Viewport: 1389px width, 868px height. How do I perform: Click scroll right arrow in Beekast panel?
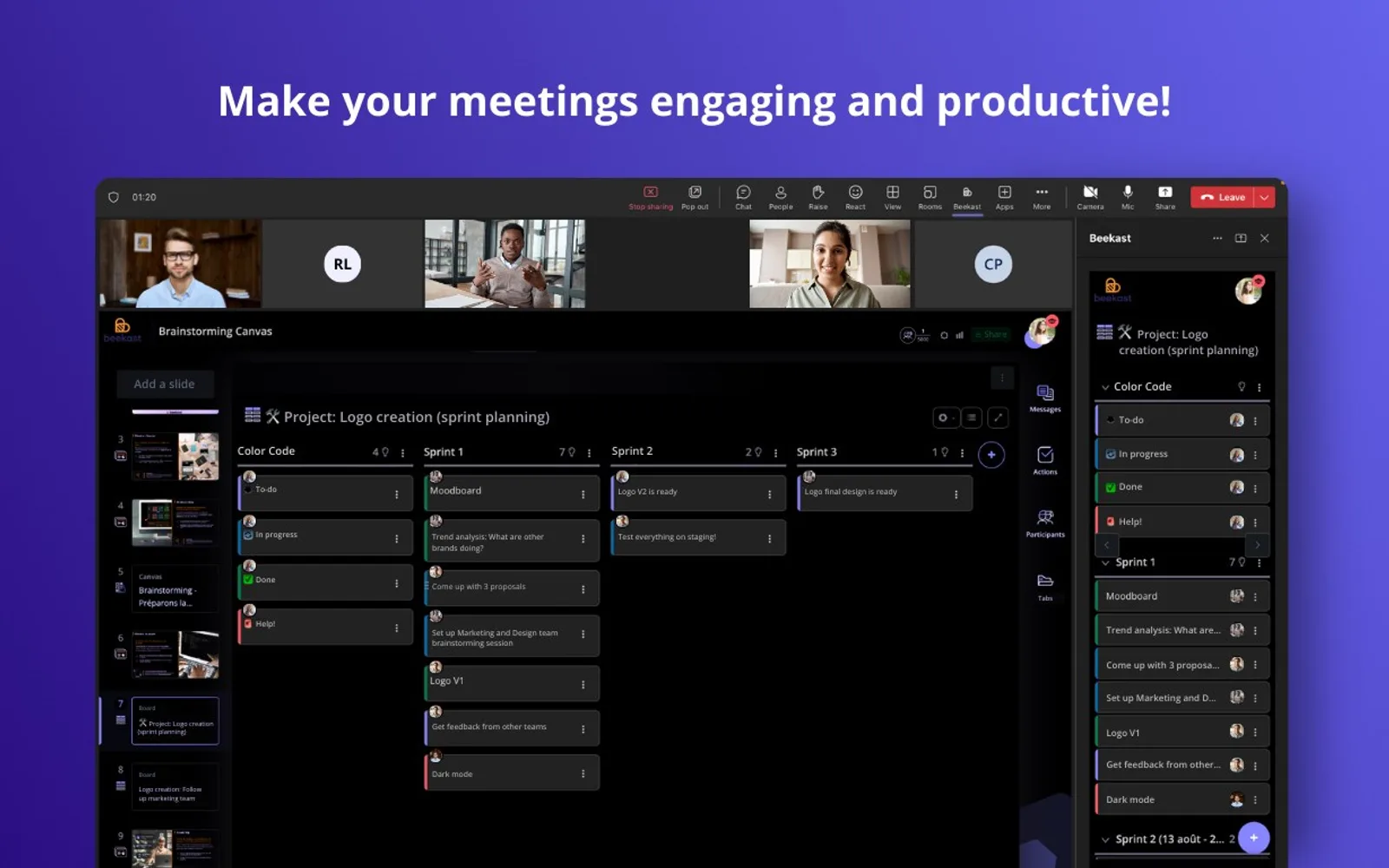1257,545
